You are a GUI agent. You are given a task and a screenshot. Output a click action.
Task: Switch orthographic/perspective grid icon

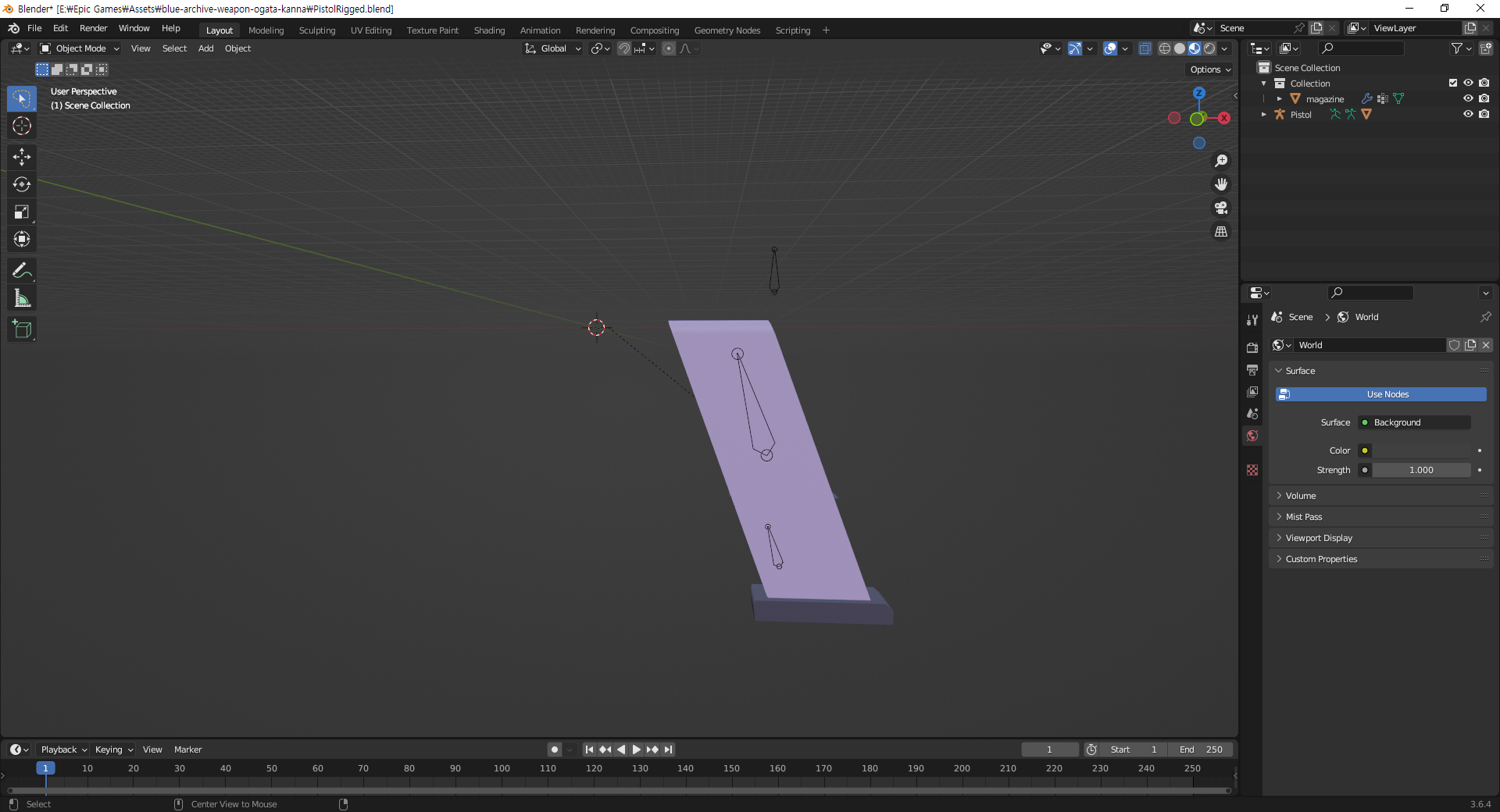[x=1221, y=232]
